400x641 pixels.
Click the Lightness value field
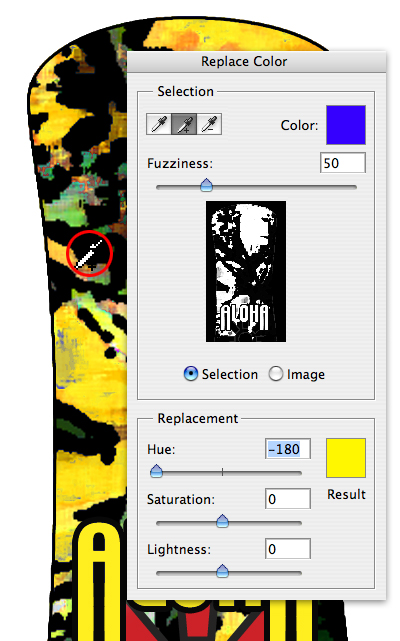[x=288, y=549]
